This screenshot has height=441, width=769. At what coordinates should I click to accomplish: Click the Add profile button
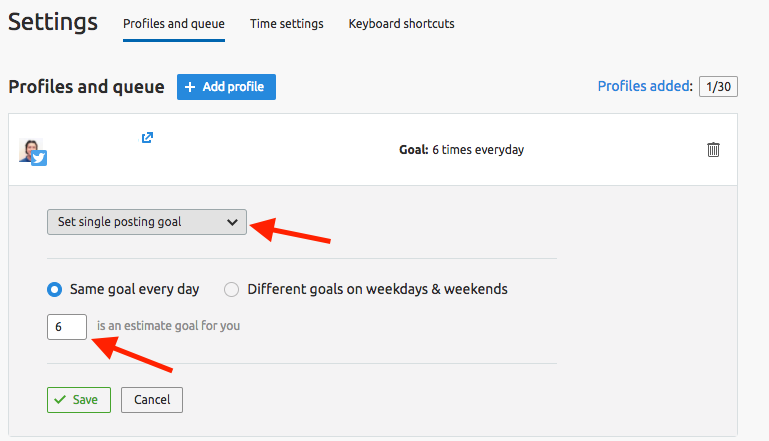226,87
